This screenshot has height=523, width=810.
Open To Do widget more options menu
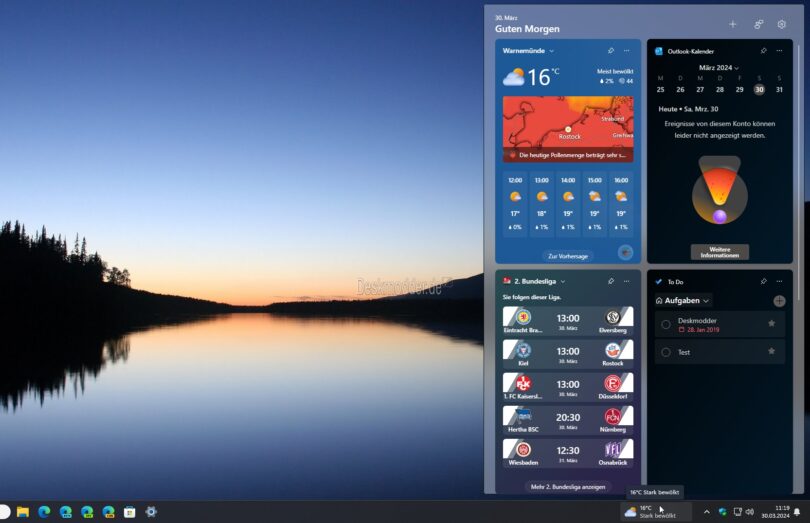(x=779, y=281)
